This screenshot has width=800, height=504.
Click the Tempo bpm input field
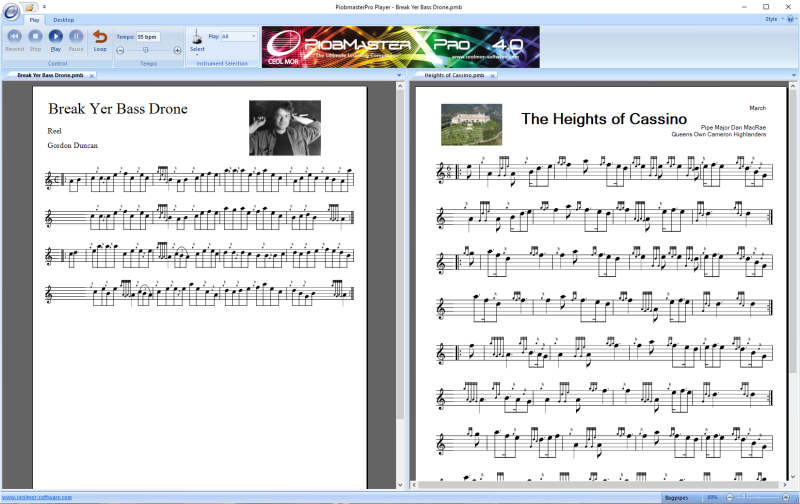click(148, 36)
